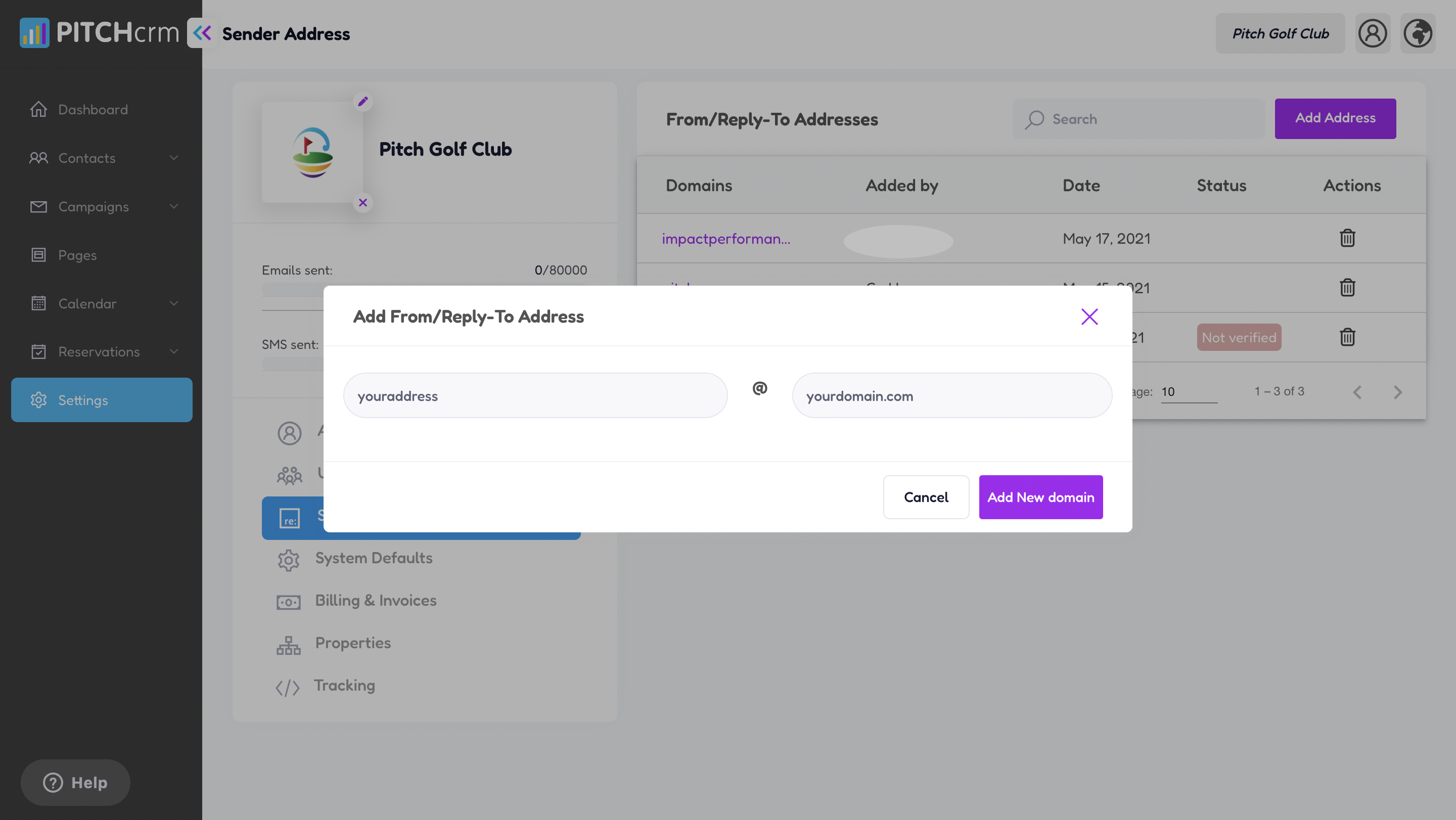
Task: Click the PITCHcrm logo icon
Action: click(x=34, y=33)
